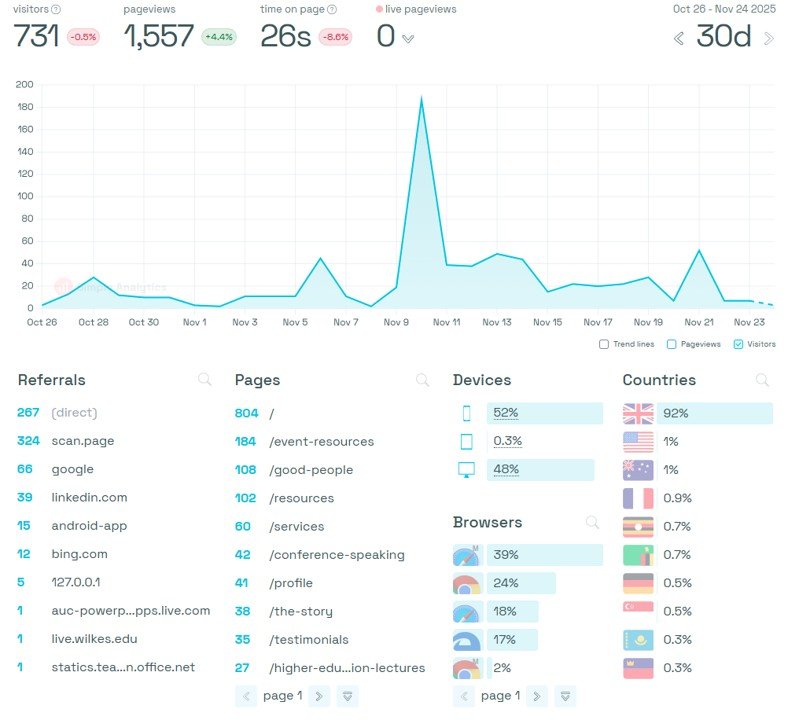The width and height of the screenshot is (788, 720).
Task: Expand the live pageviews dropdown arrow
Action: pos(408,39)
